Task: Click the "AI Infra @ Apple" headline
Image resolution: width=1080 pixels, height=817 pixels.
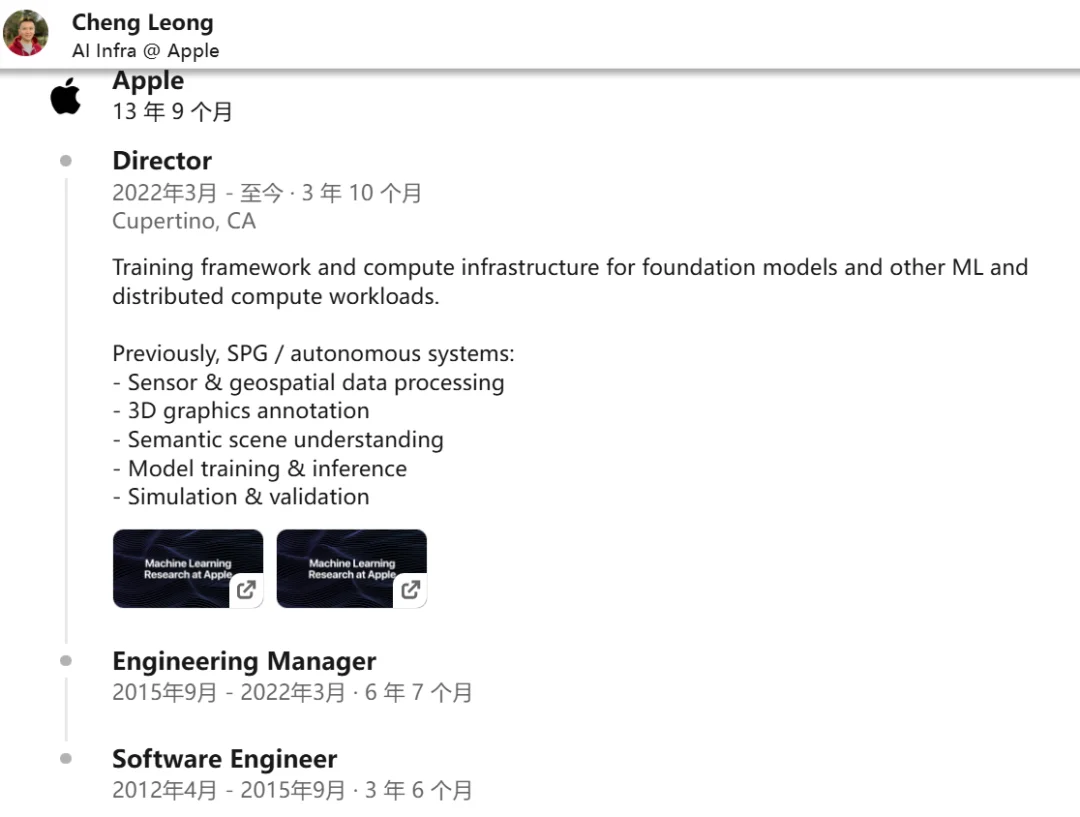Action: coord(145,51)
